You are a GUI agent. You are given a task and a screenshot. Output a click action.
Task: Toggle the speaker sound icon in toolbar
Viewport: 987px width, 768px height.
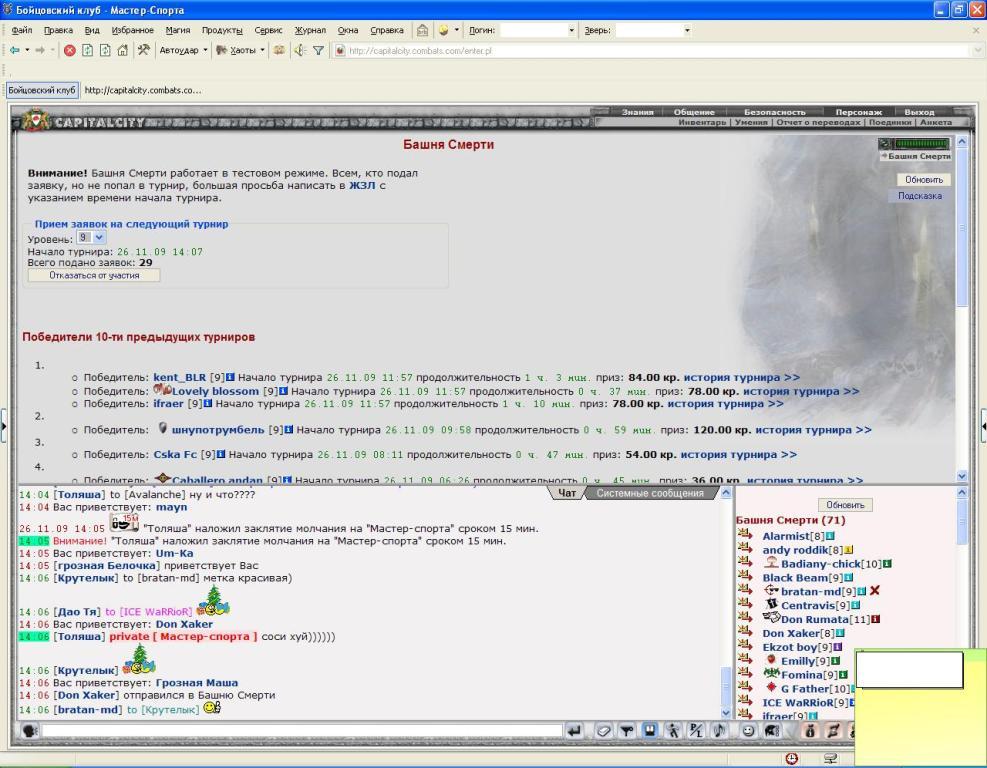coord(300,50)
